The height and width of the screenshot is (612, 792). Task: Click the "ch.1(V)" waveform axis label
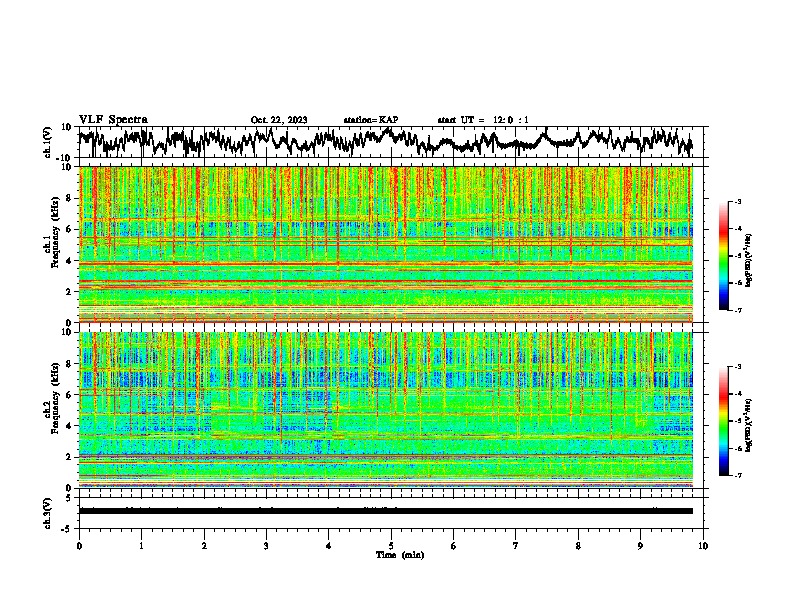[48, 142]
